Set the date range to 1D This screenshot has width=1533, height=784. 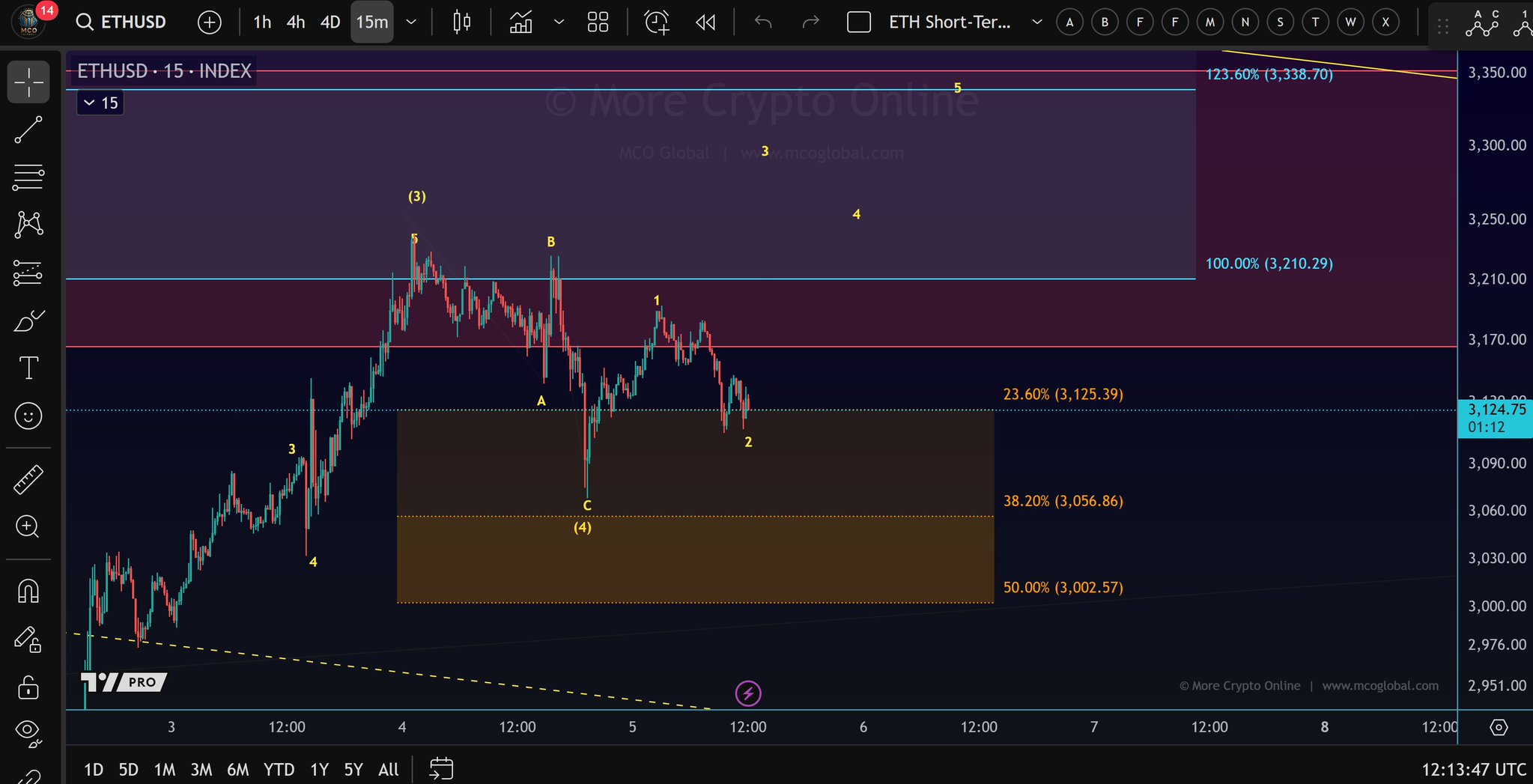pyautogui.click(x=94, y=769)
